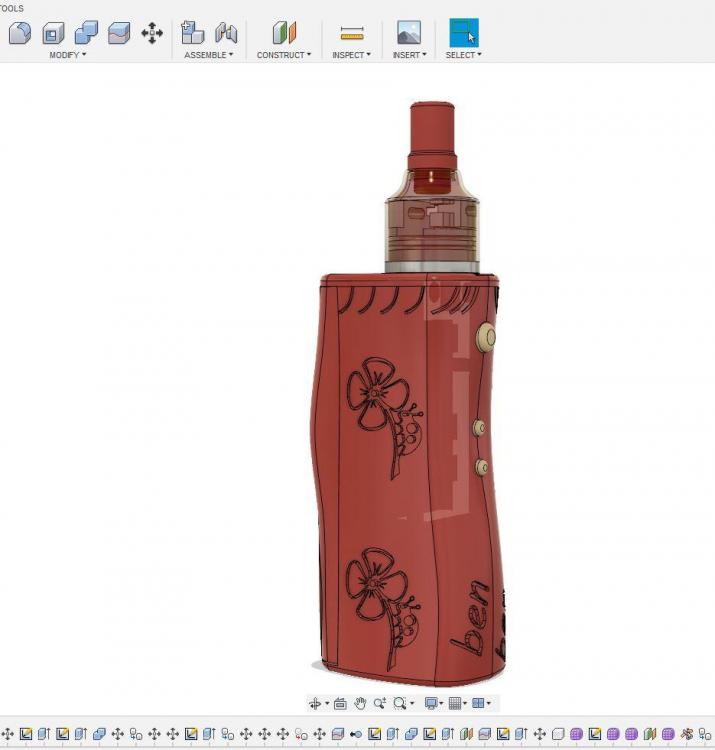
Task: Open the CONSTRUCT dropdown
Action: coord(284,55)
